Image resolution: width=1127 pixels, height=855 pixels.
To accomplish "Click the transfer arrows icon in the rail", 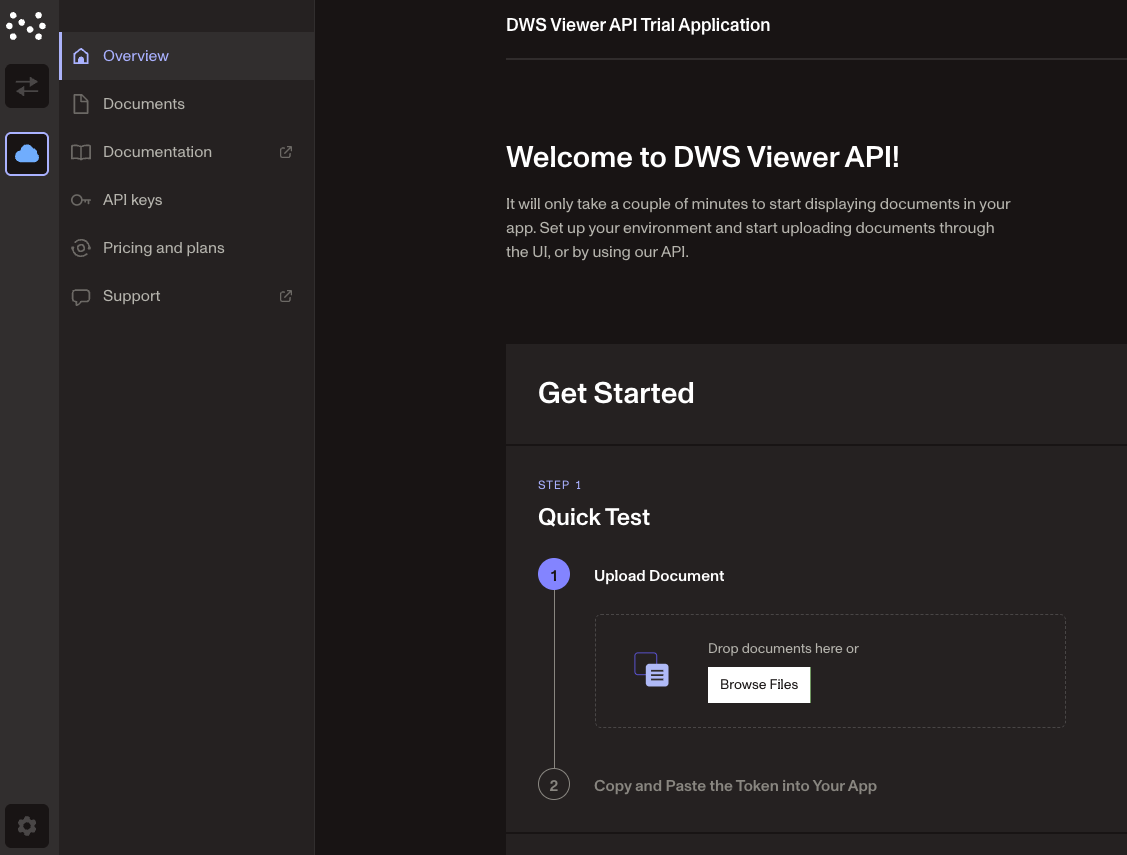I will (x=27, y=86).
